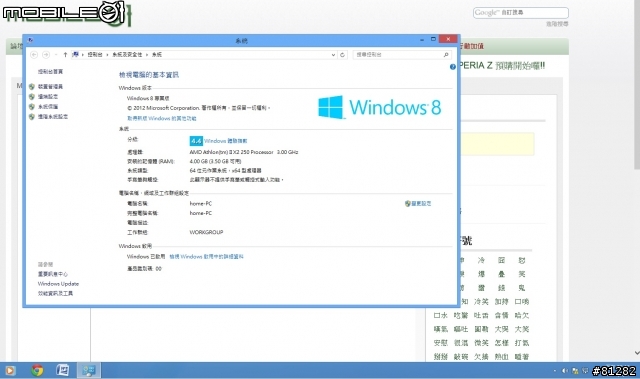Open 效能資訊及工具 in the sidebar

[55, 294]
